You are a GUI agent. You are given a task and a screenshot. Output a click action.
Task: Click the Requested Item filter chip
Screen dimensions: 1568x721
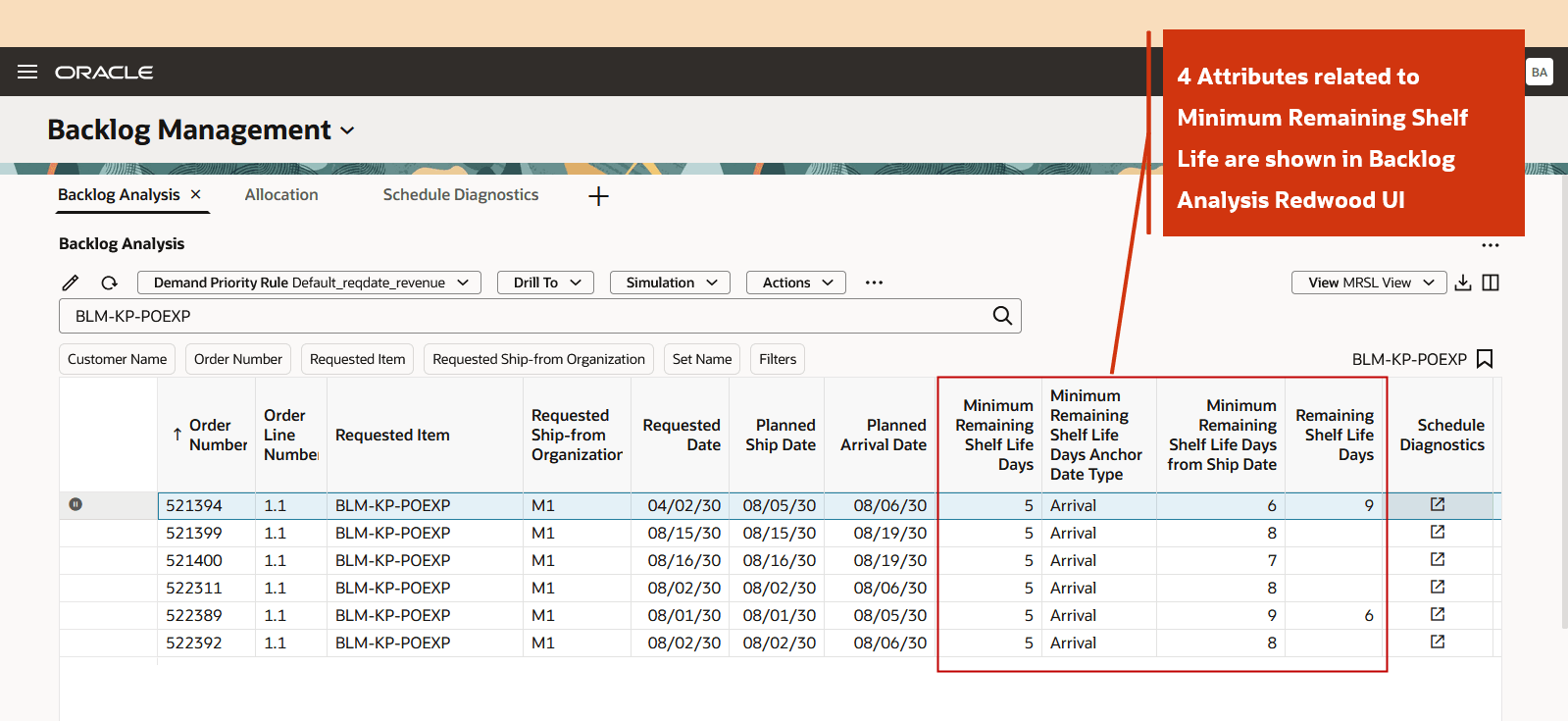click(358, 359)
